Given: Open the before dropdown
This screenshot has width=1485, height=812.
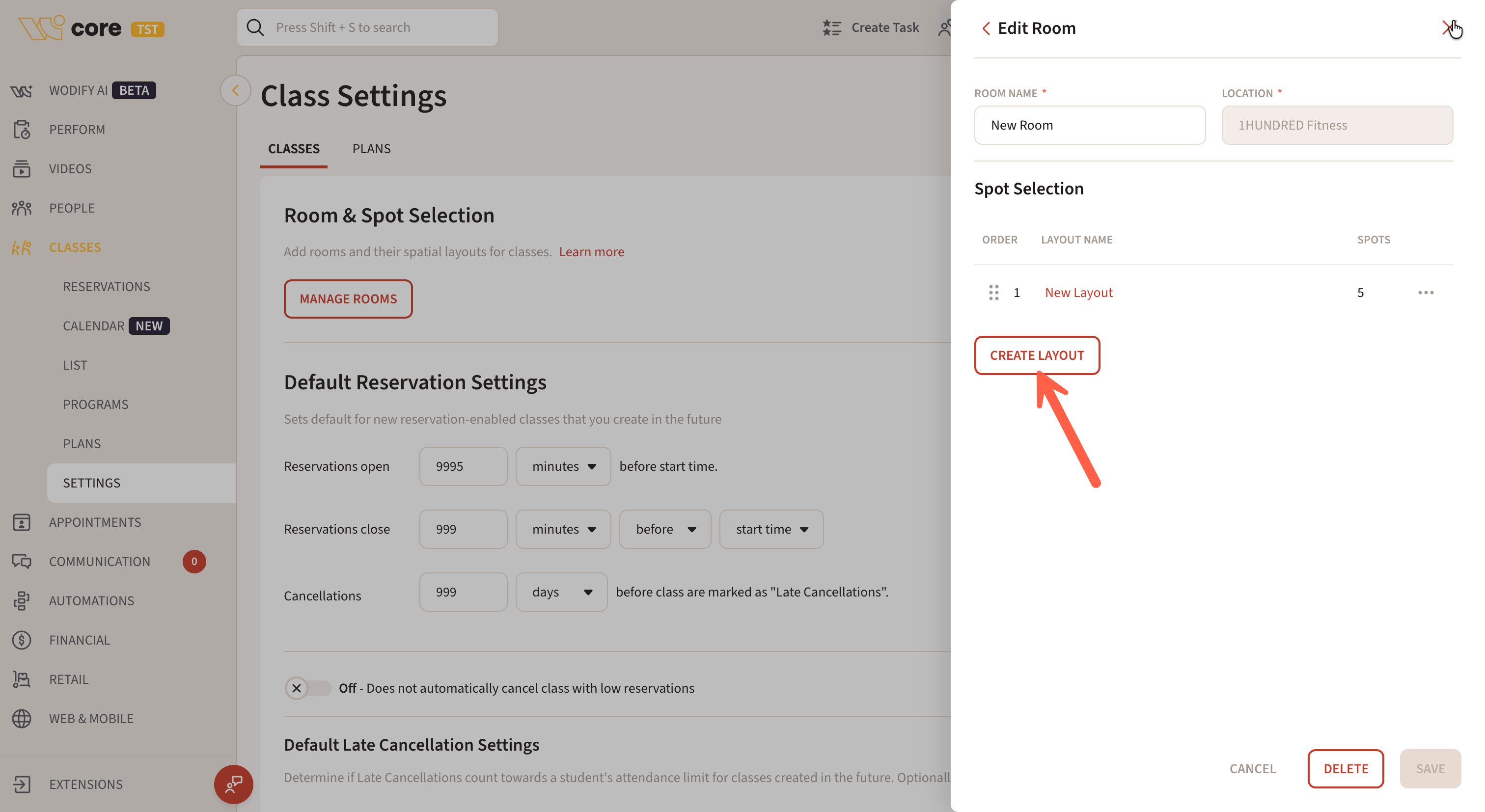Looking at the screenshot, I should 665,529.
